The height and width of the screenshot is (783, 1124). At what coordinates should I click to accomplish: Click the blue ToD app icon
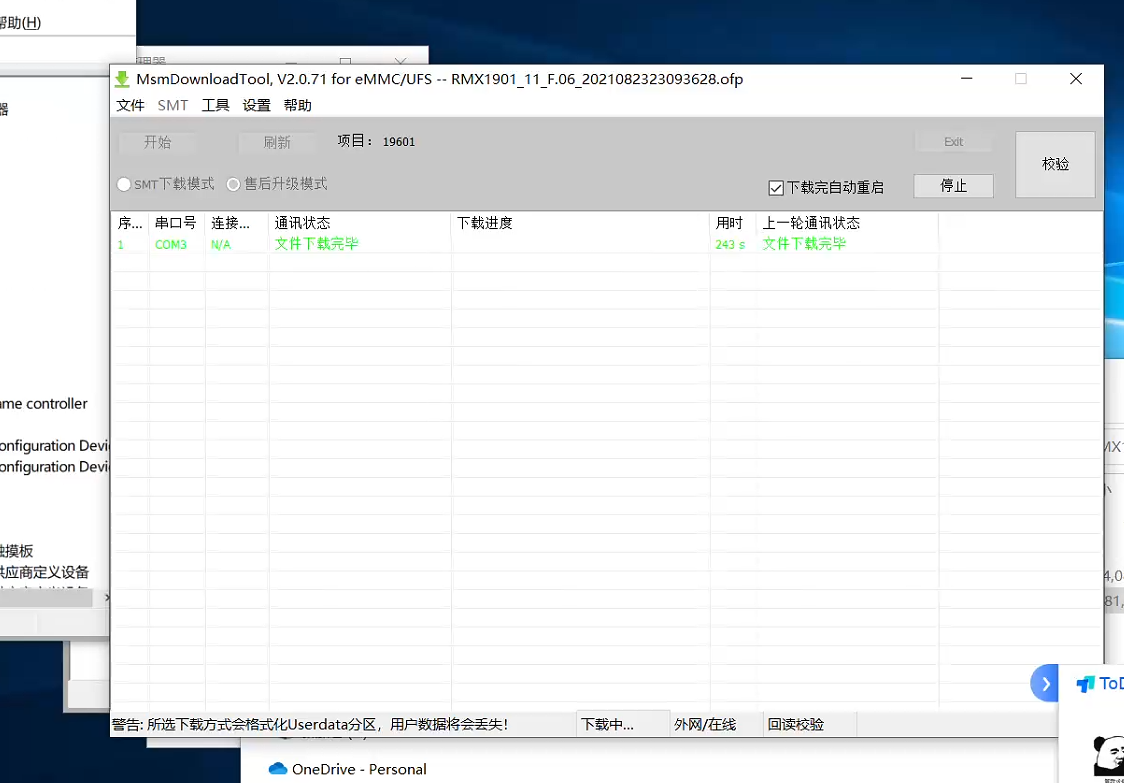coord(1085,684)
